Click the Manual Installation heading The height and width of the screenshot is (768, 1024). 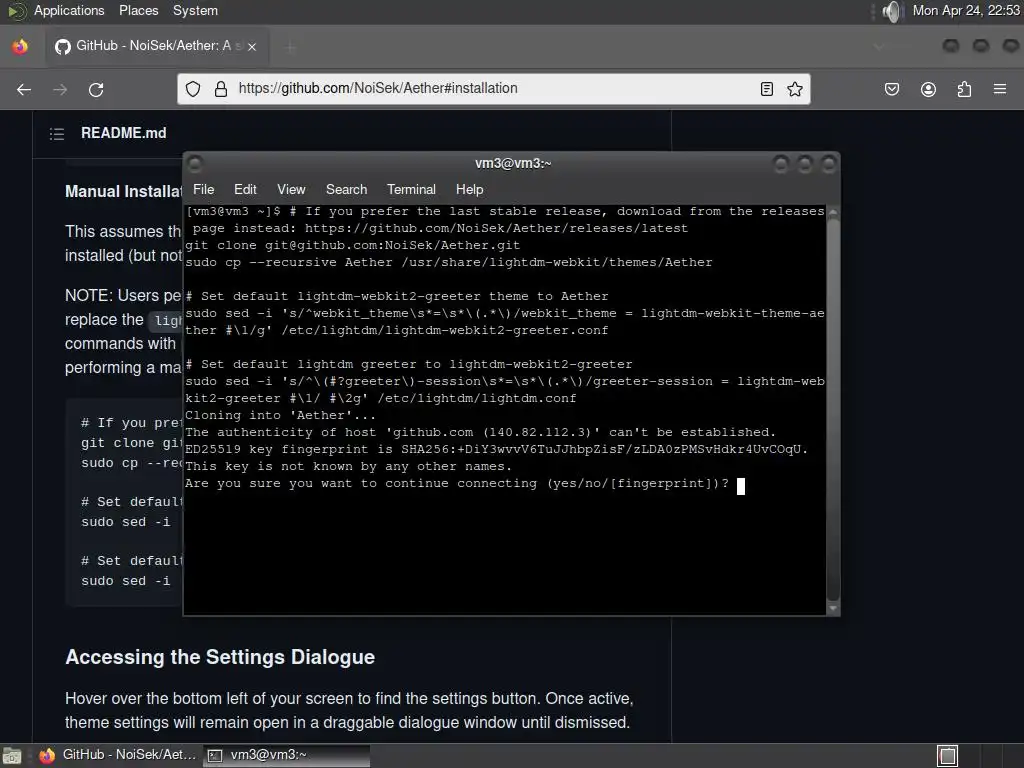[x=123, y=191]
